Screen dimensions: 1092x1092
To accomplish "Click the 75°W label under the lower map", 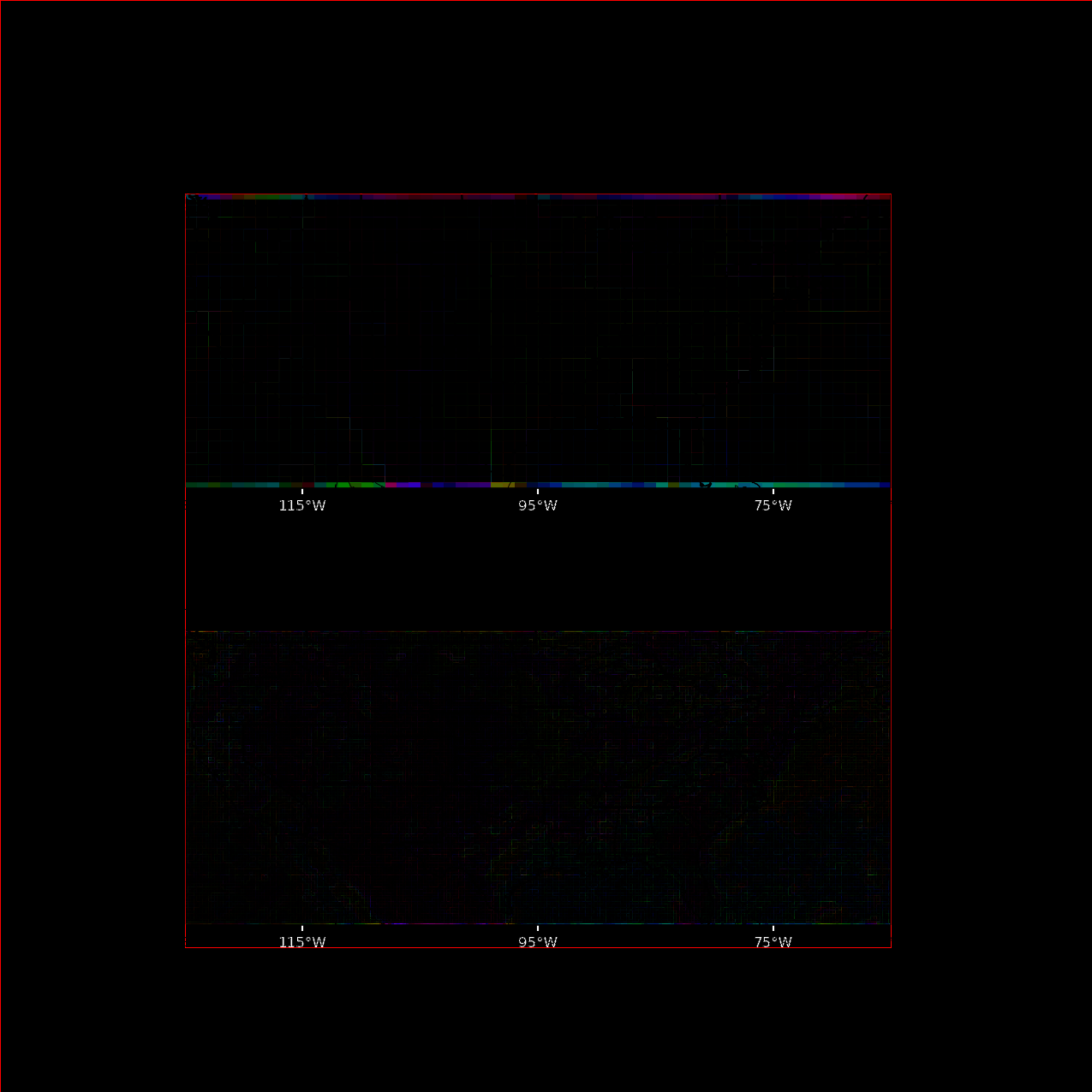I will coord(773,942).
